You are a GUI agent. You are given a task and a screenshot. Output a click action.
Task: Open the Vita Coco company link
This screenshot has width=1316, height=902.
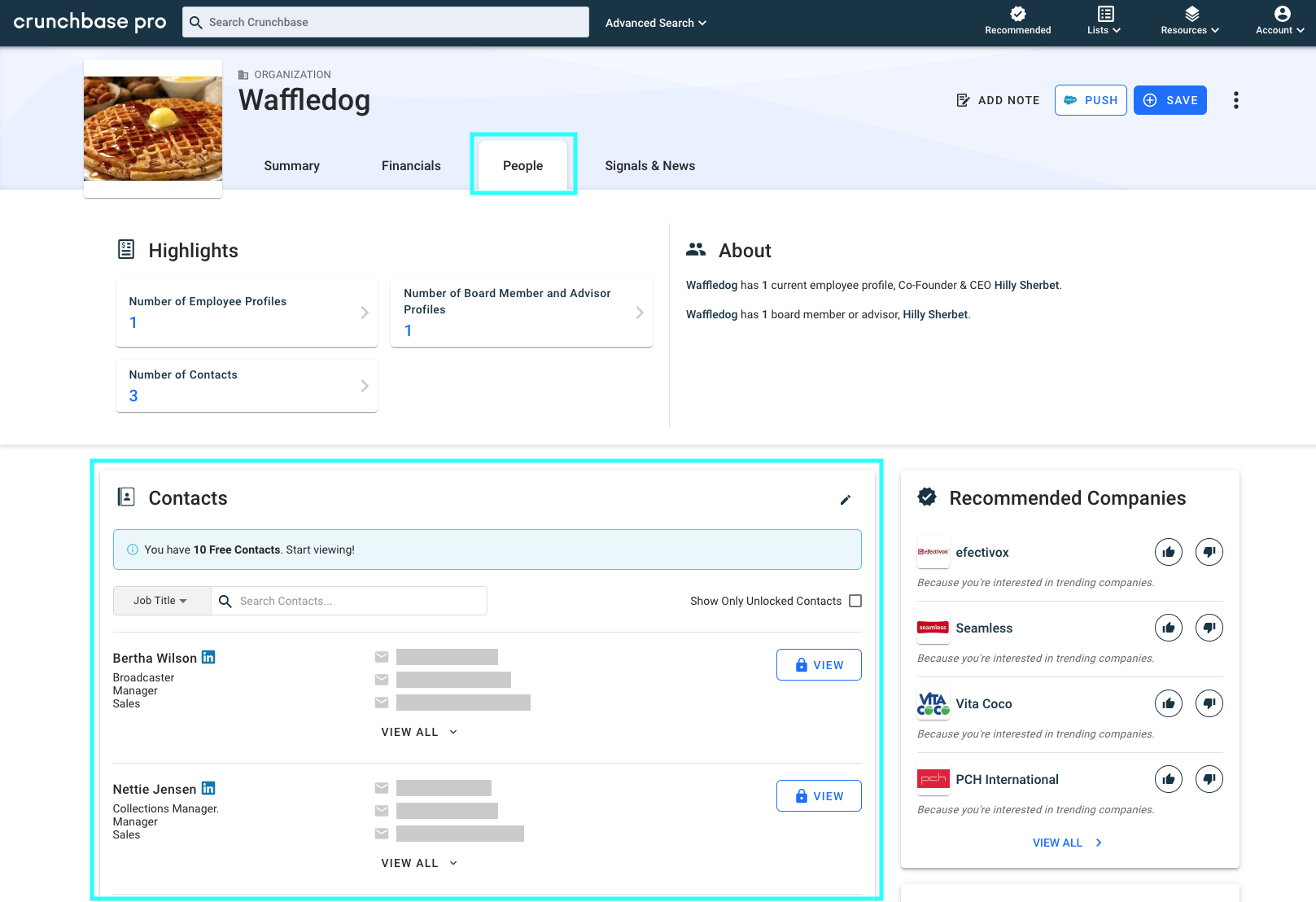984,703
